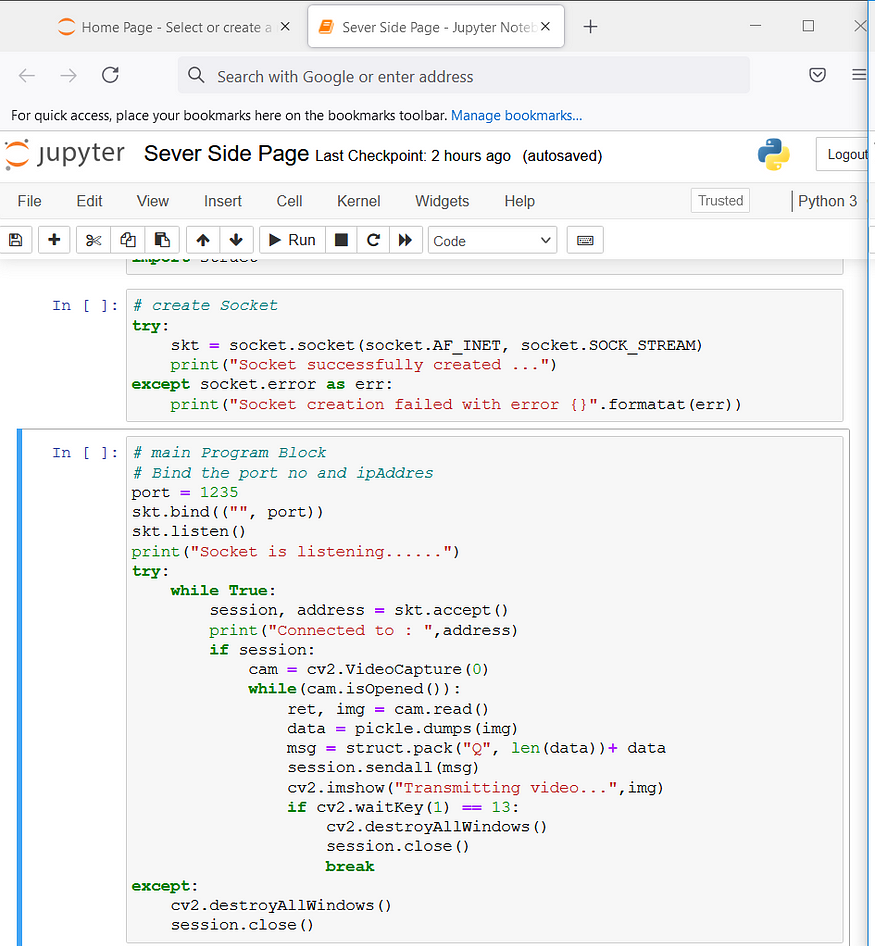Click the 'except socket.error as err:' line
The height and width of the screenshot is (946, 875).
[262, 384]
